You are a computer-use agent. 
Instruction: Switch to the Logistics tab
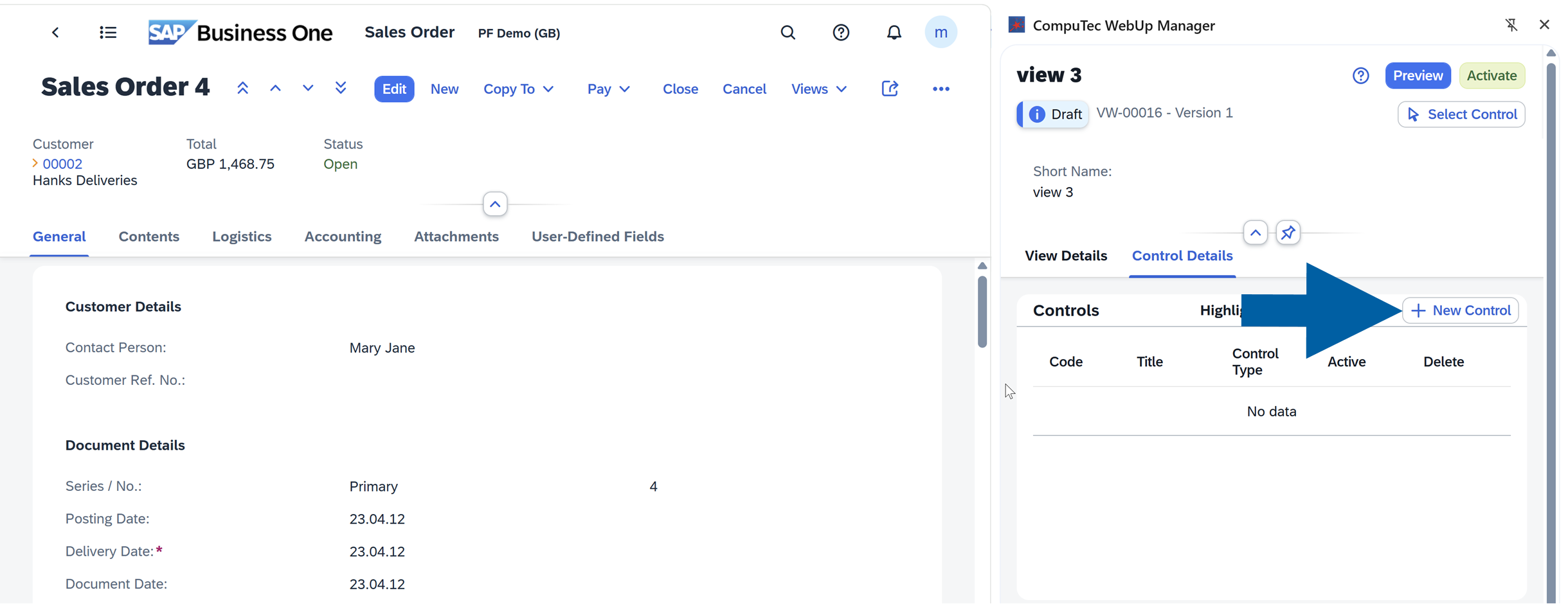click(x=242, y=236)
